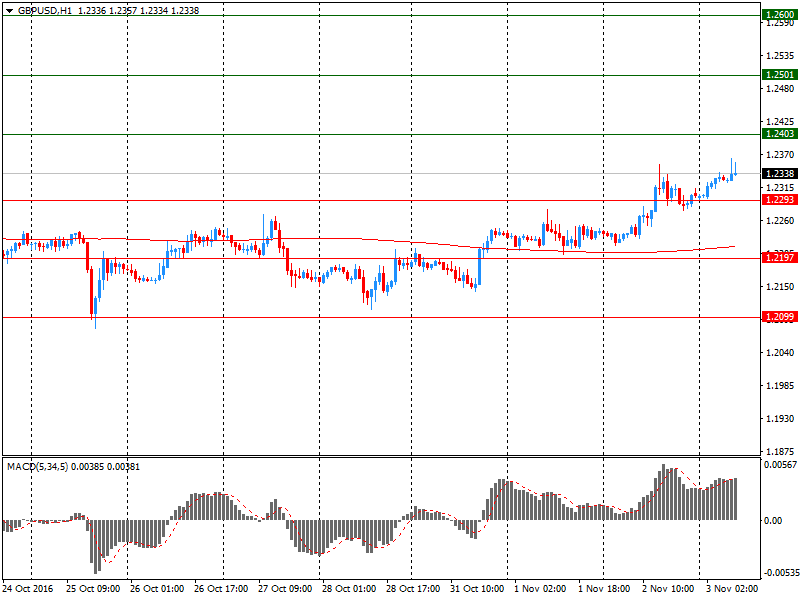Click the 1.2480 price scale value
Viewport: 800px width, 600px height.
[780, 89]
